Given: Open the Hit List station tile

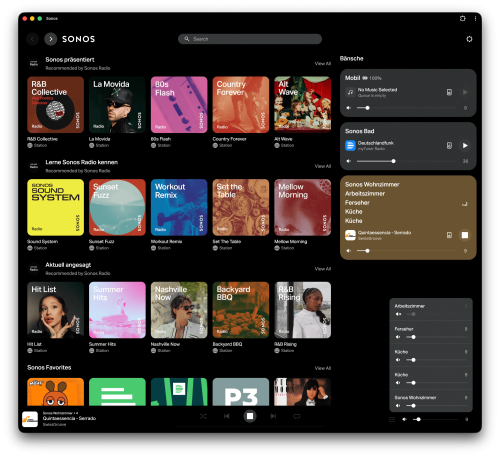Looking at the screenshot, I should pyautogui.click(x=55, y=310).
